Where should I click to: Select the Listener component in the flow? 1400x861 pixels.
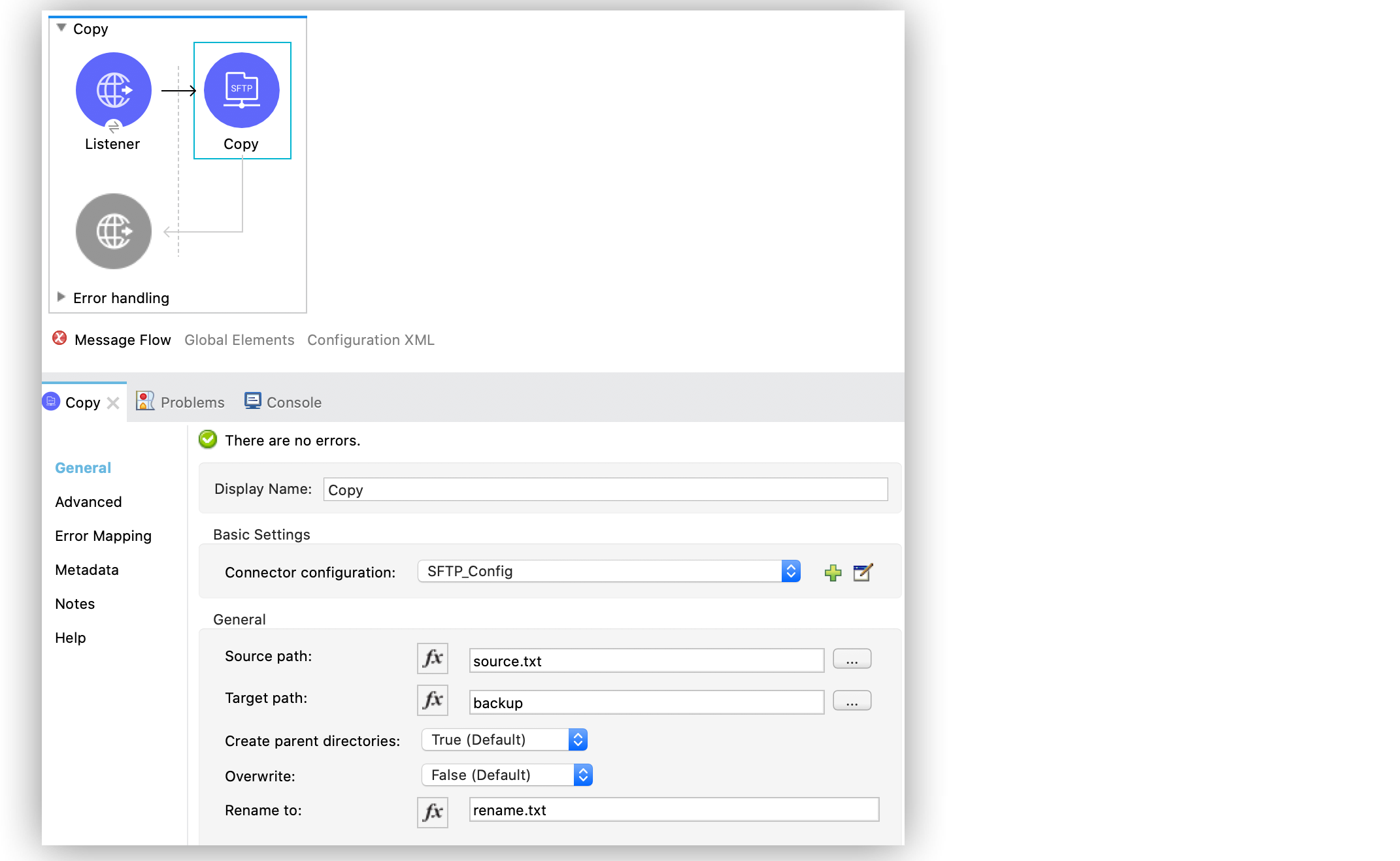click(x=112, y=90)
